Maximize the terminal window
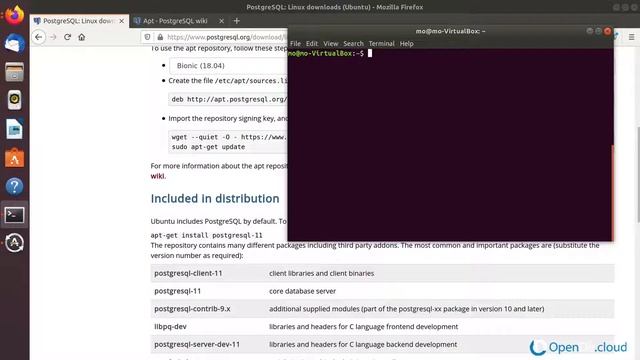 pos(598,31)
